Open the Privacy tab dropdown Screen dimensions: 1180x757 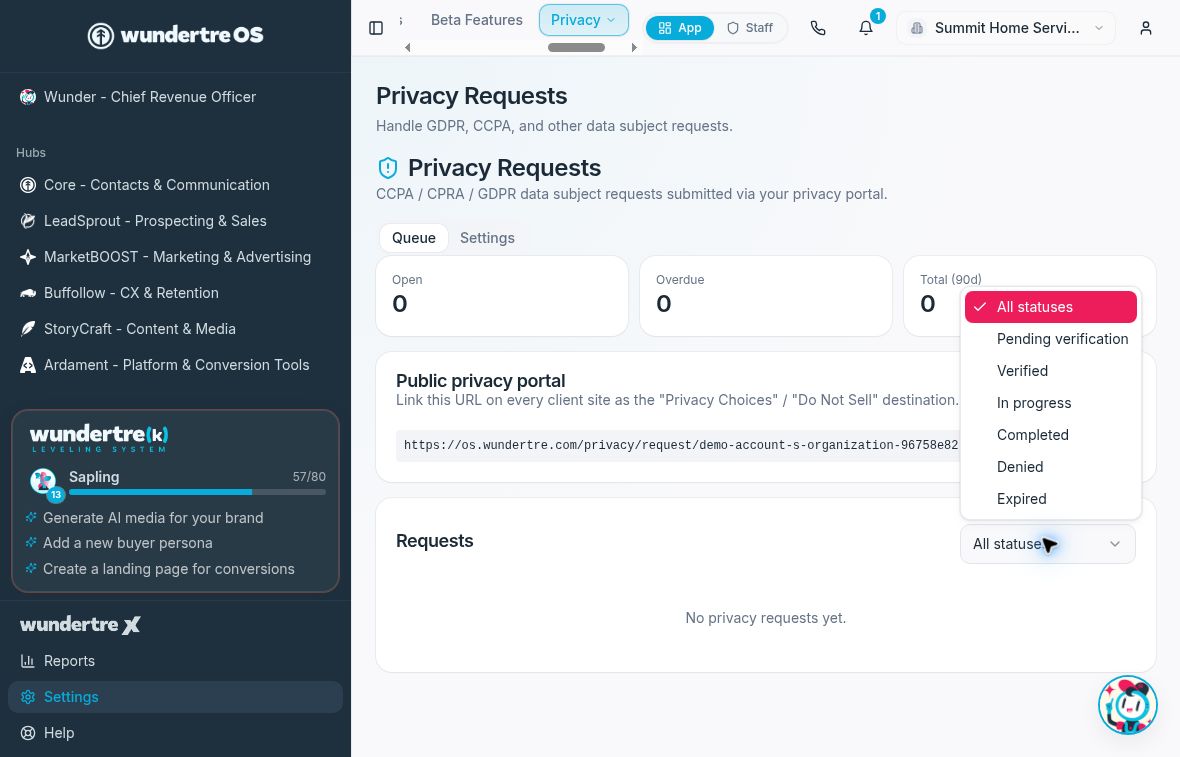click(x=583, y=20)
